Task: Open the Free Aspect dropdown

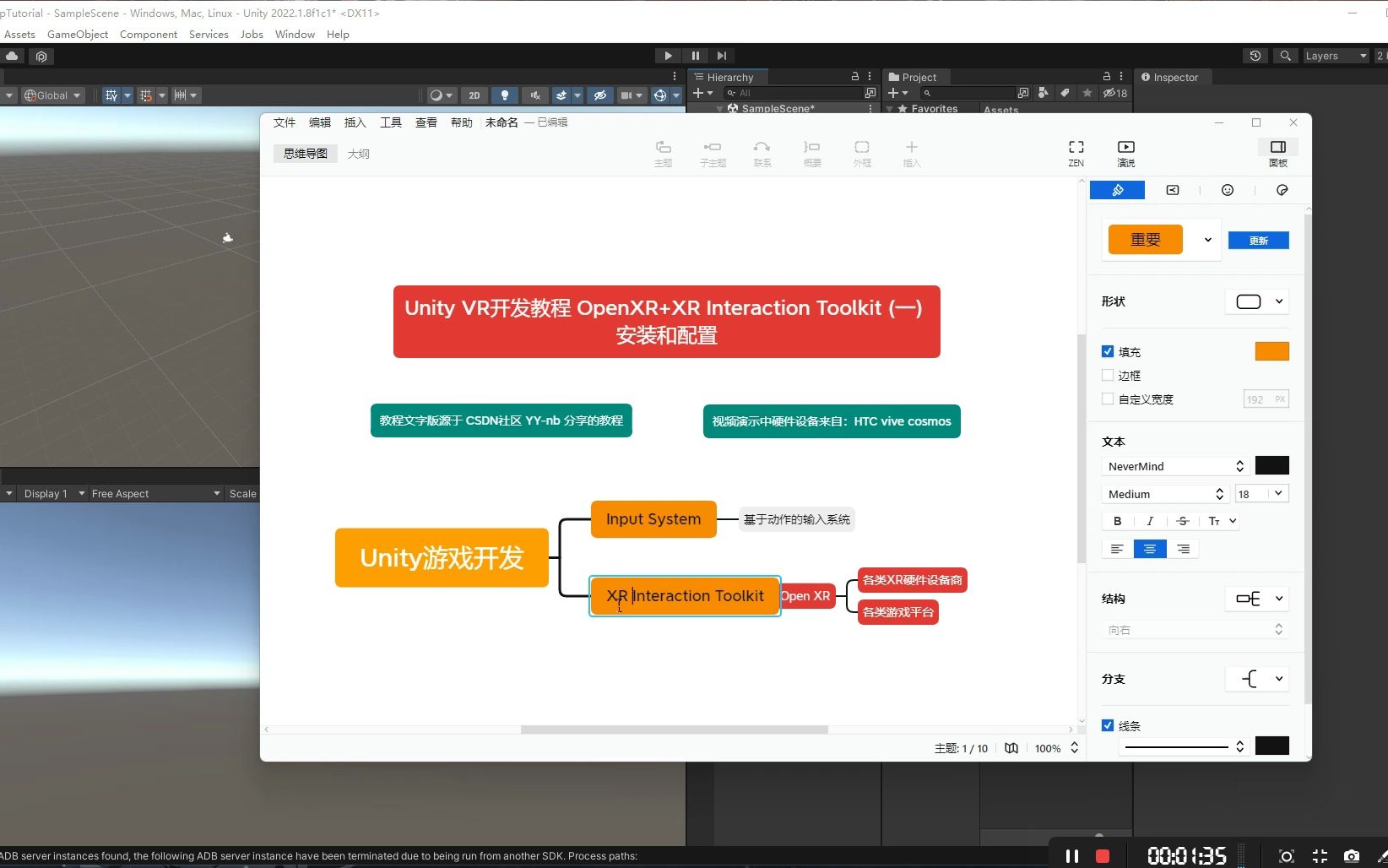Action: pos(155,493)
